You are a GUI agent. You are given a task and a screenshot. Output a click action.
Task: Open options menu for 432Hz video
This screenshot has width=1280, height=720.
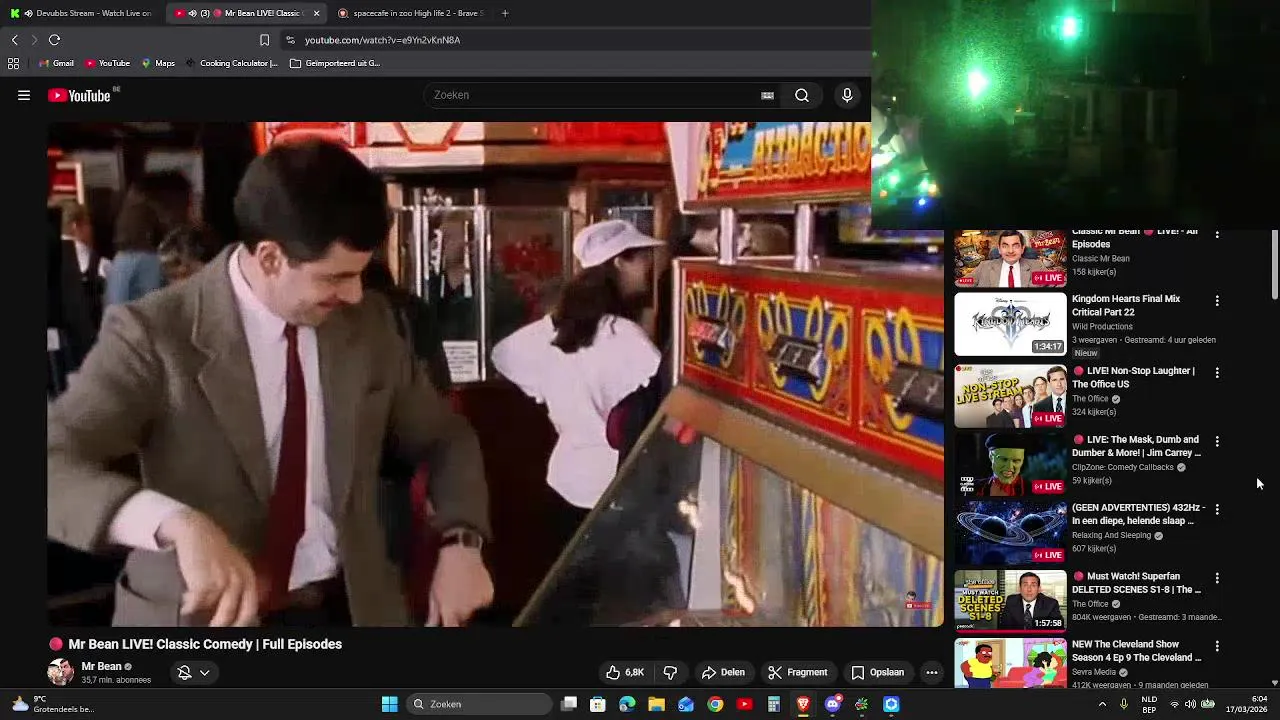click(1217, 509)
